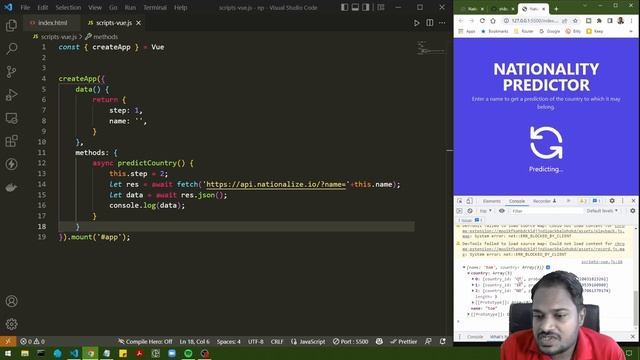Open a new Chrome tab
640x360 pixels.
(x=556, y=9)
